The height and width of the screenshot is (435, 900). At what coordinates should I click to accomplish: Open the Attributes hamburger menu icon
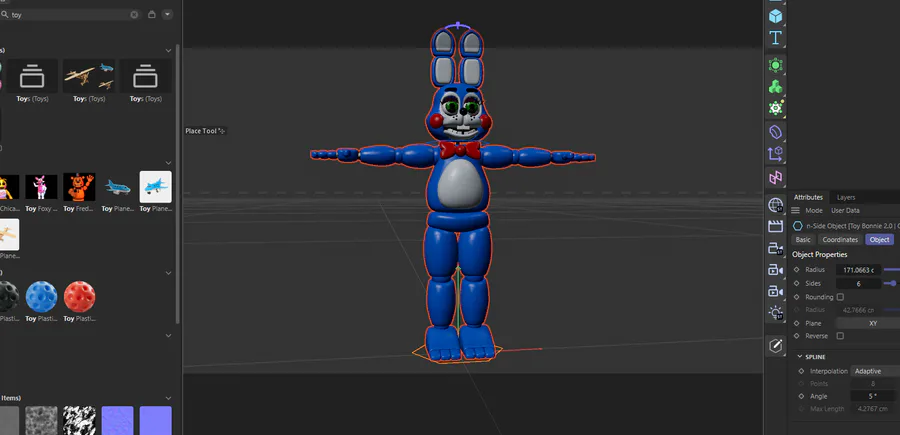click(x=796, y=211)
